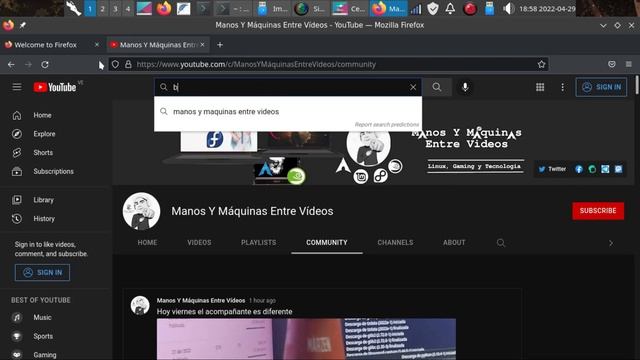
Task: Go forward with Firefox forward arrow
Action: [x=28, y=64]
